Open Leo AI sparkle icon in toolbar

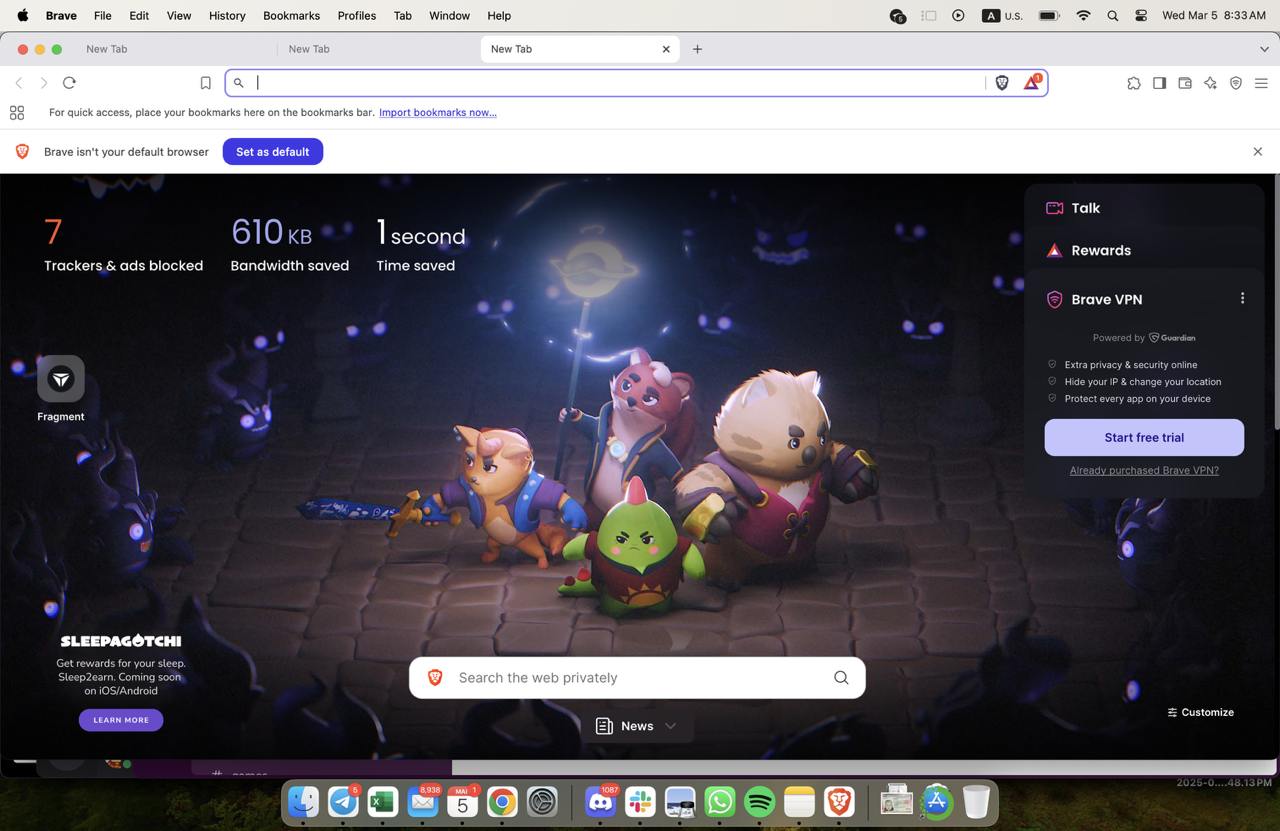pos(1210,83)
